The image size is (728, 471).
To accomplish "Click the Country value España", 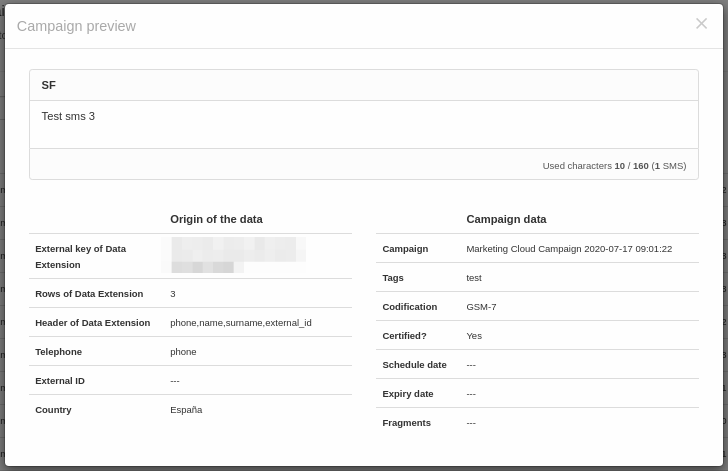I will [x=186, y=410].
